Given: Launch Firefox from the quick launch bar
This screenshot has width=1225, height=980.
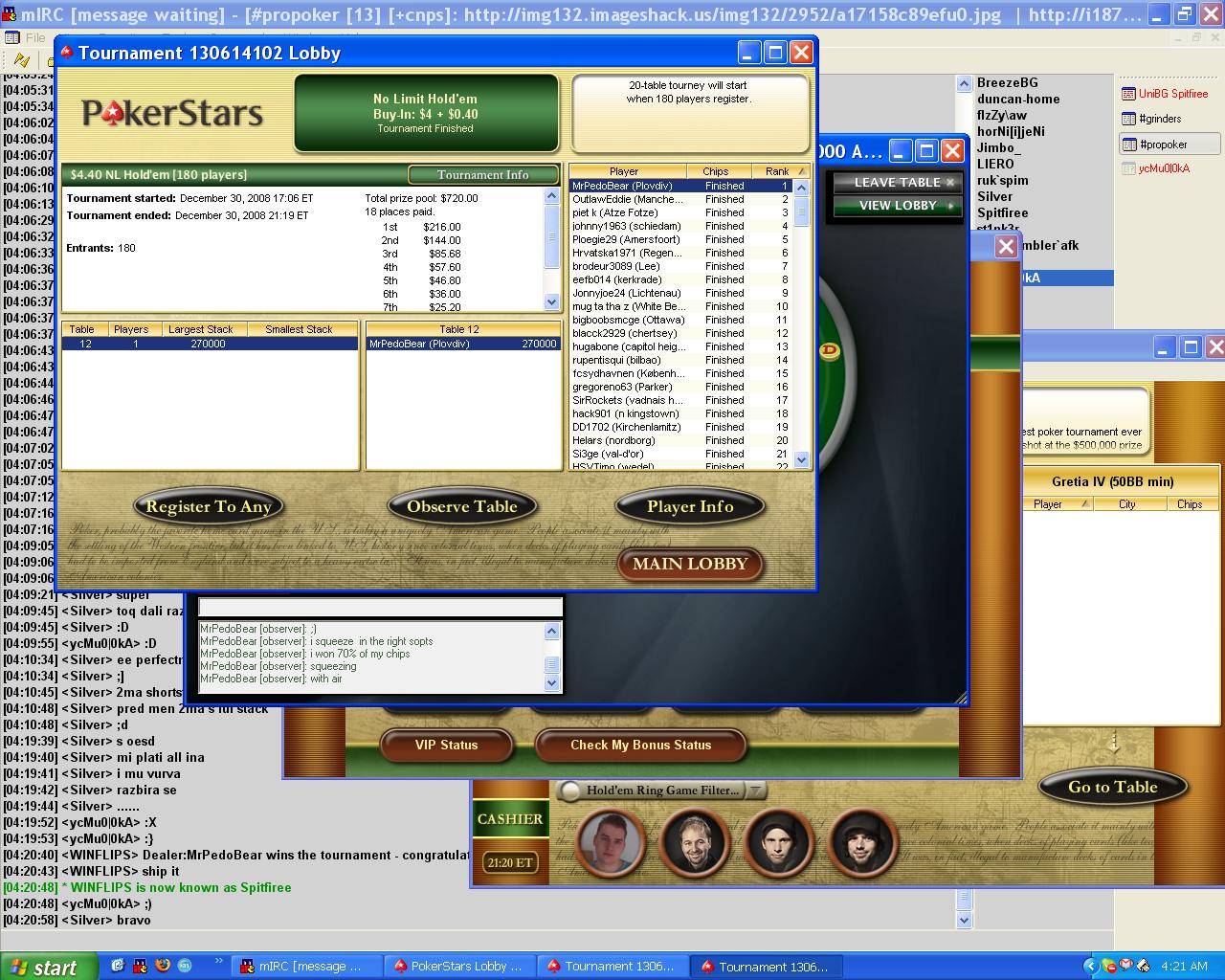Looking at the screenshot, I should (x=162, y=966).
